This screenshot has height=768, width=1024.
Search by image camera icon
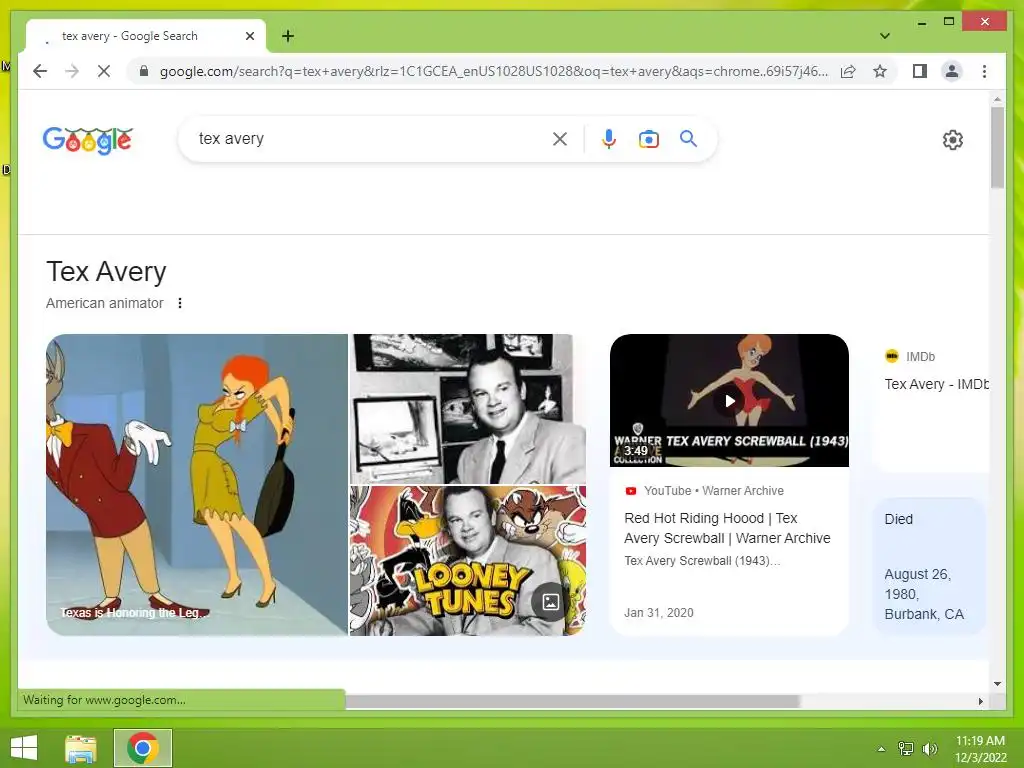click(648, 138)
